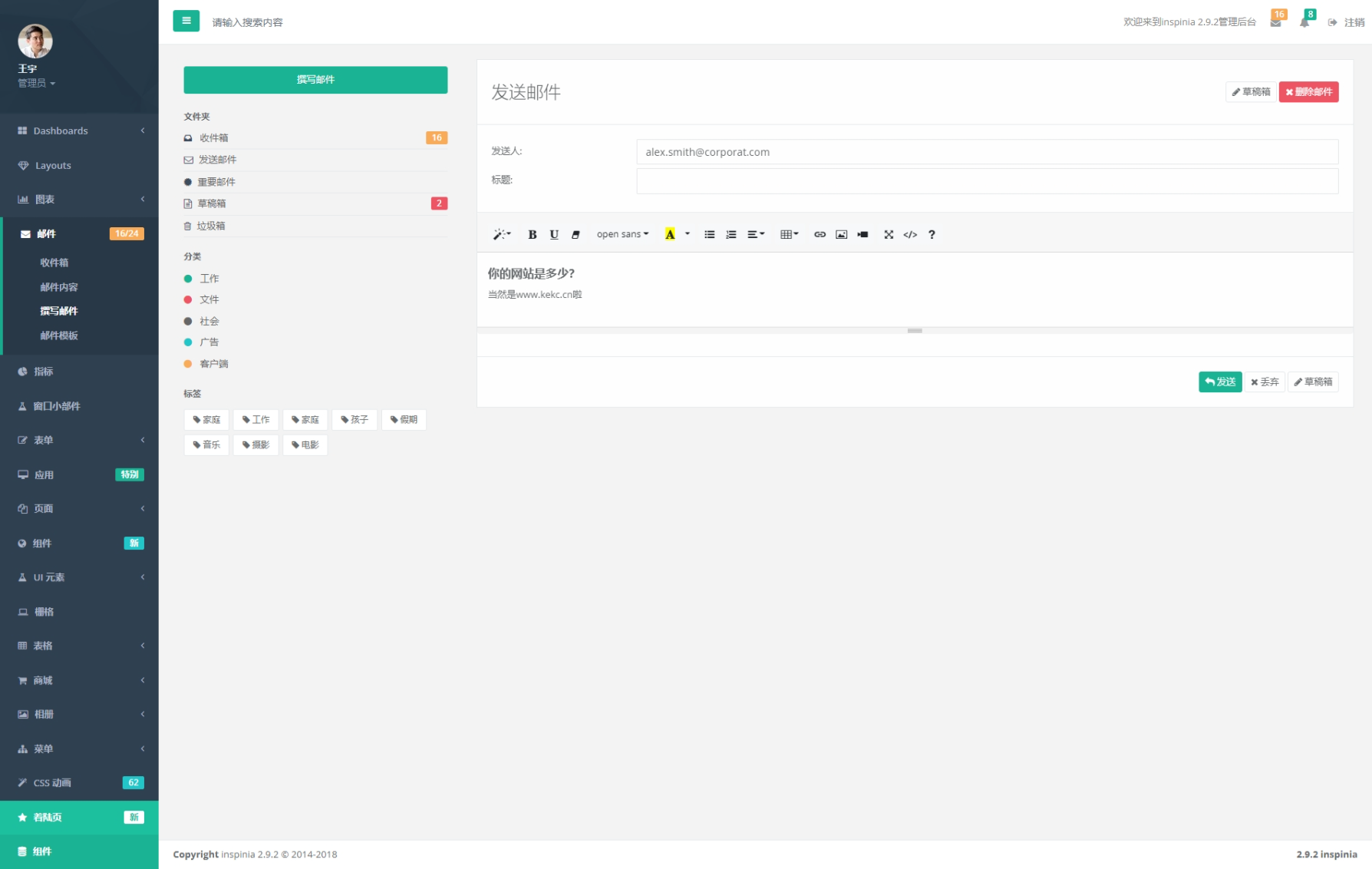
Task: Click inside the 标题 subject input field
Action: [x=987, y=181]
